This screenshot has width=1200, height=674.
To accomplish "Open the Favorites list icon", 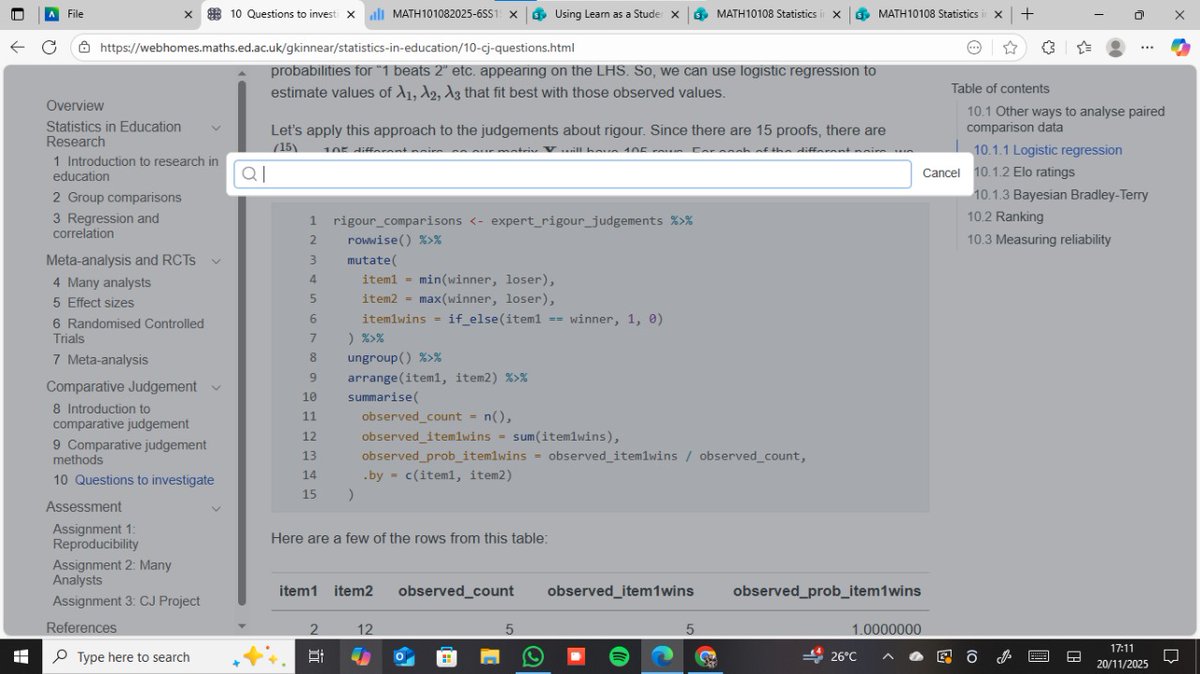I will coord(1081,47).
